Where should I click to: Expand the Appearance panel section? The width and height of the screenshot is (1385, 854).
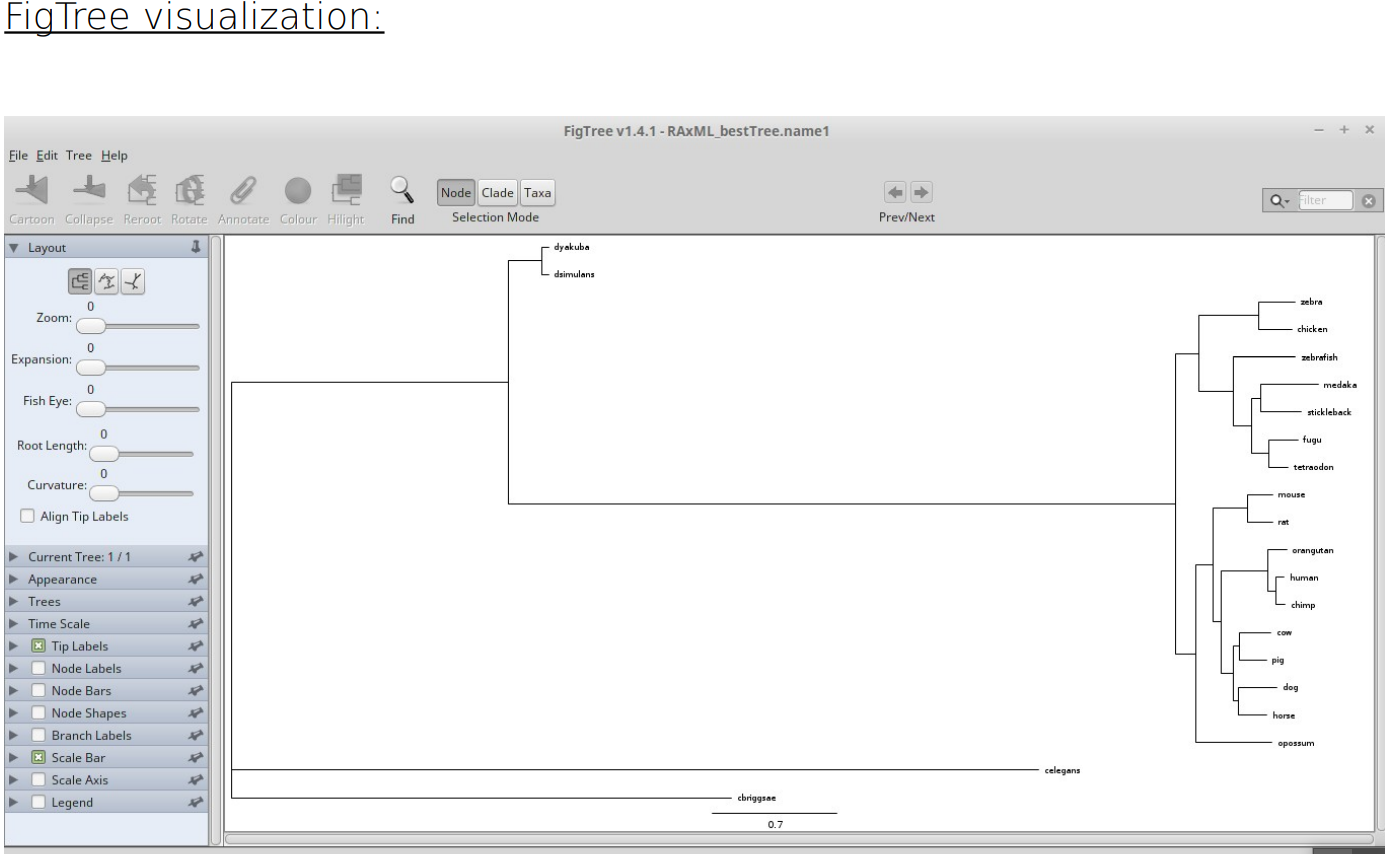[62, 579]
